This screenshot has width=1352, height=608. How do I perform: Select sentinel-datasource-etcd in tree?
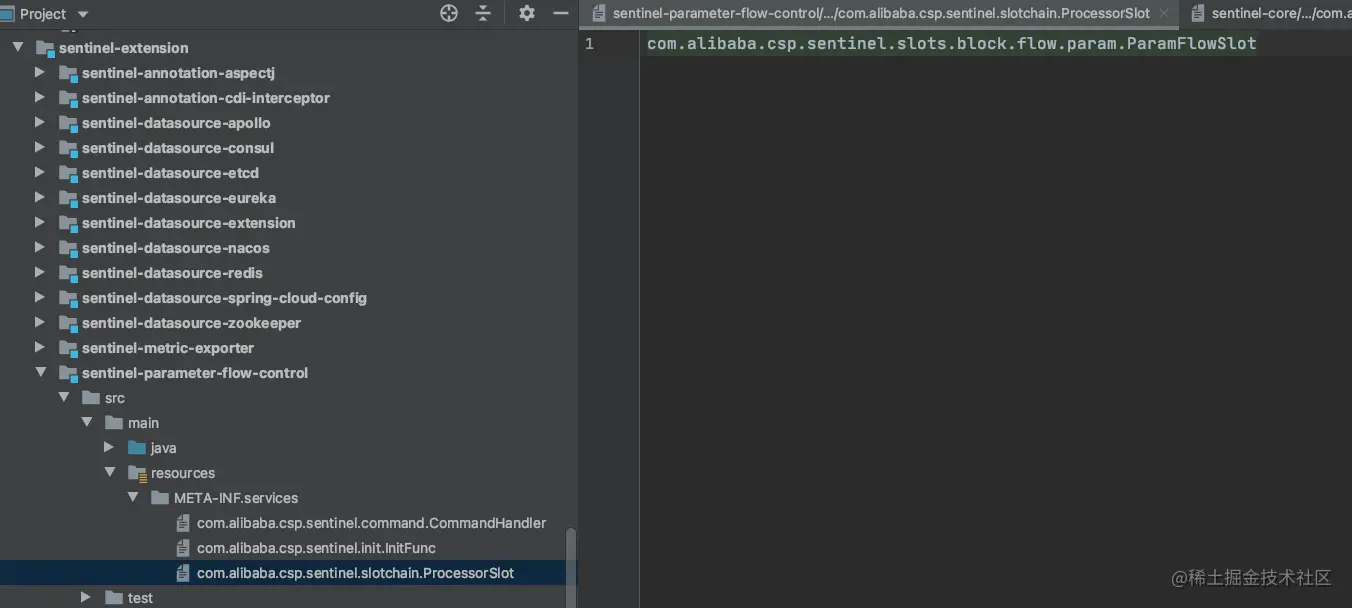[171, 173]
